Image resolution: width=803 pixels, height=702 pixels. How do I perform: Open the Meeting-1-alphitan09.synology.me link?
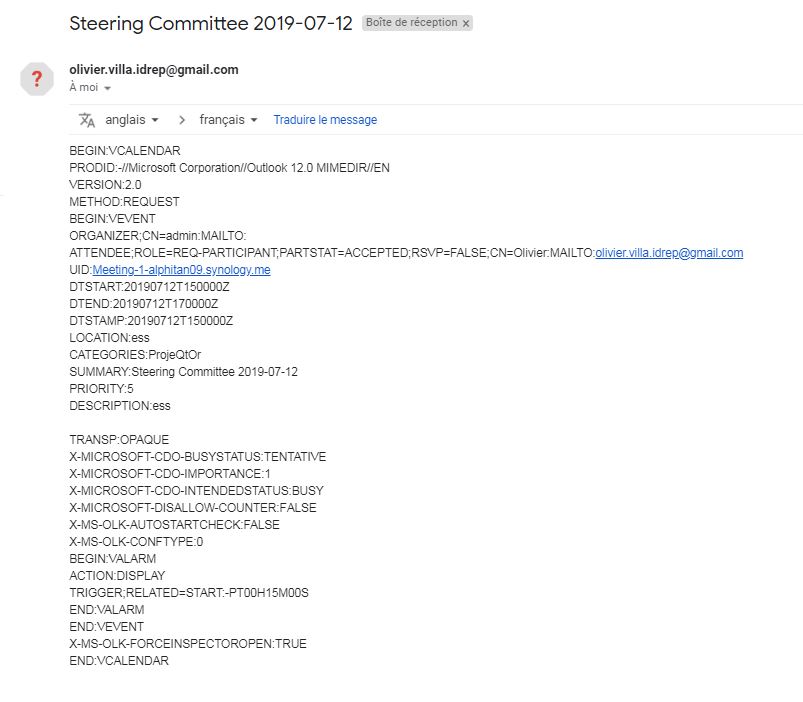tap(181, 270)
